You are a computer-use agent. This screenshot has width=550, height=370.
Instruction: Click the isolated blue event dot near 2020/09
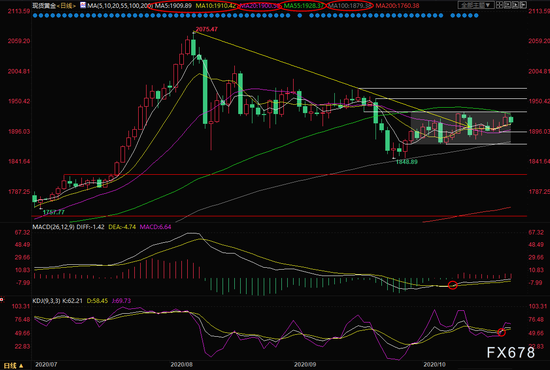coord(300,15)
